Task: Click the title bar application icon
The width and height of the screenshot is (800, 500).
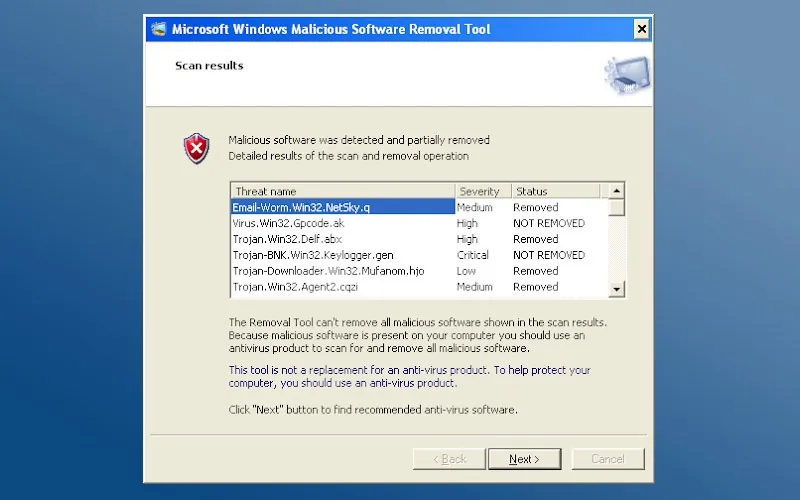Action: coord(159,29)
